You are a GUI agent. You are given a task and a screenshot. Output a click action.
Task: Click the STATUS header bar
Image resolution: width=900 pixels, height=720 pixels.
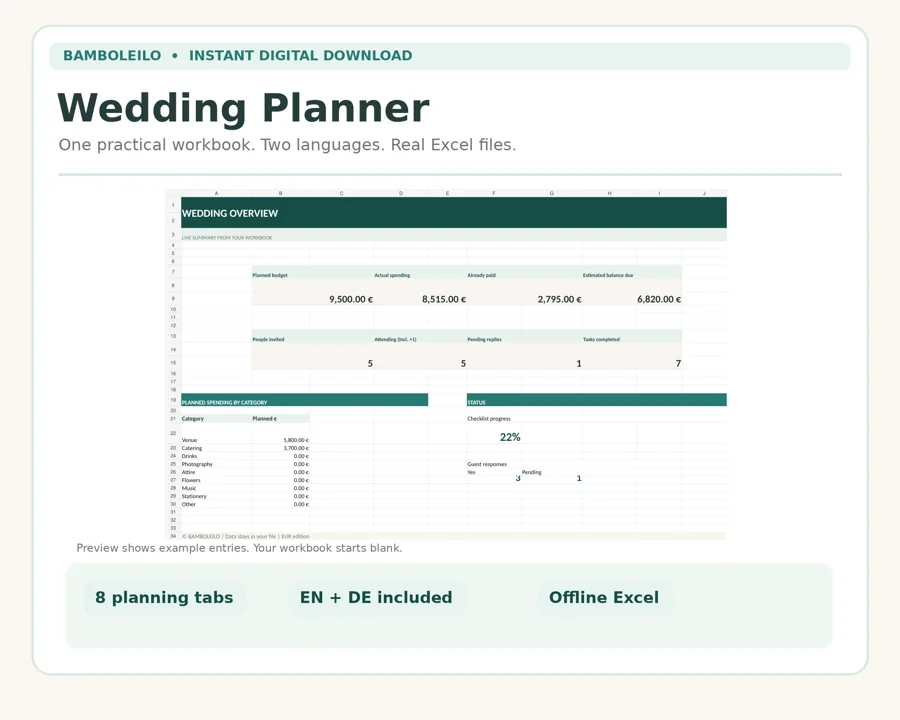597,400
